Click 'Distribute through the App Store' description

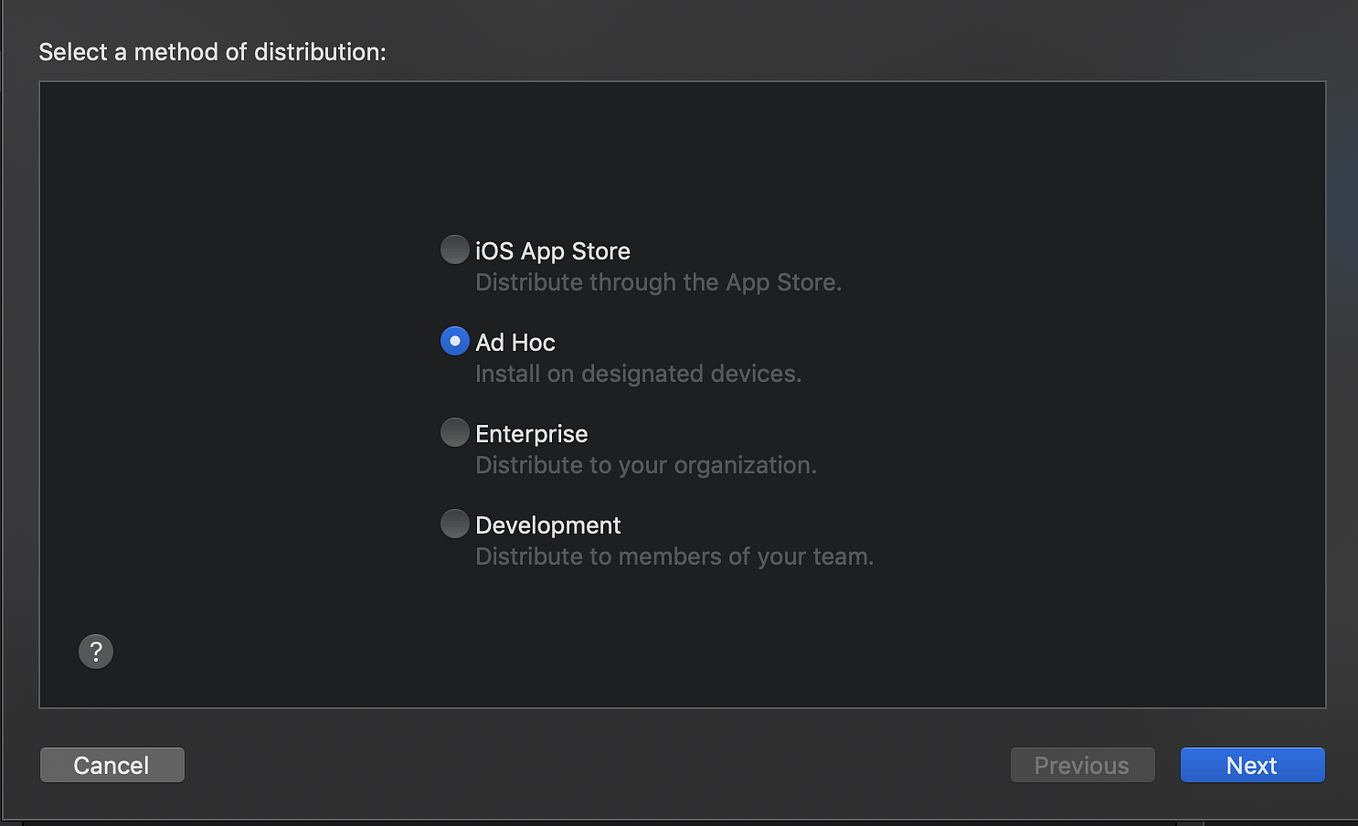[x=658, y=282]
